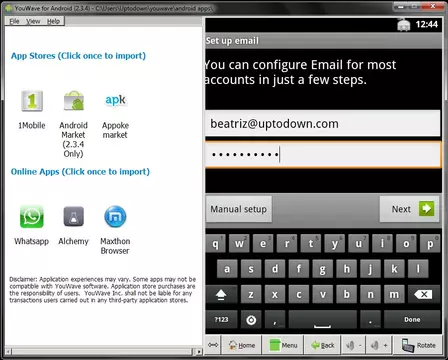Toggle the shift key on keyboard
The image size is (448, 360).
(221, 294)
